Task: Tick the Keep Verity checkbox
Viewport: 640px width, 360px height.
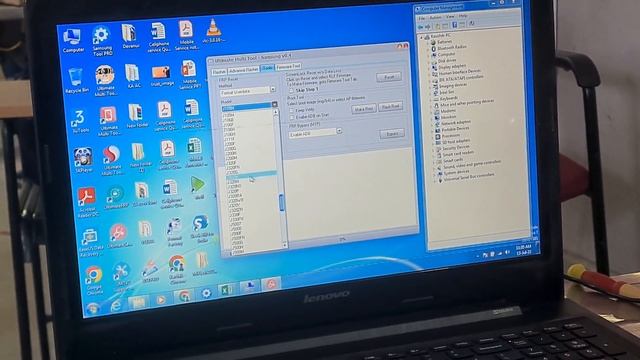Action: [x=291, y=111]
